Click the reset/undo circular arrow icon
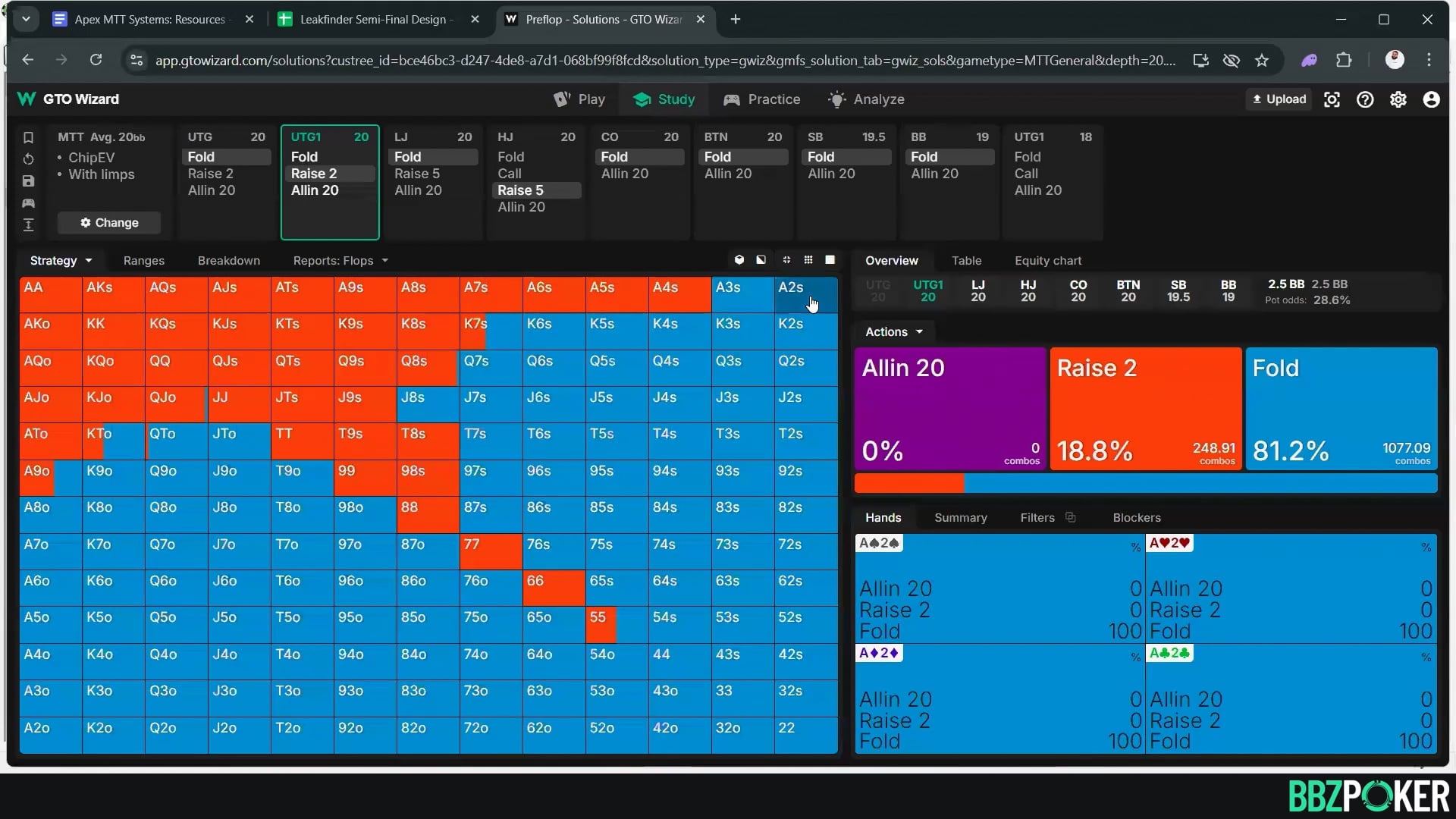This screenshot has width=1456, height=819. tap(28, 159)
